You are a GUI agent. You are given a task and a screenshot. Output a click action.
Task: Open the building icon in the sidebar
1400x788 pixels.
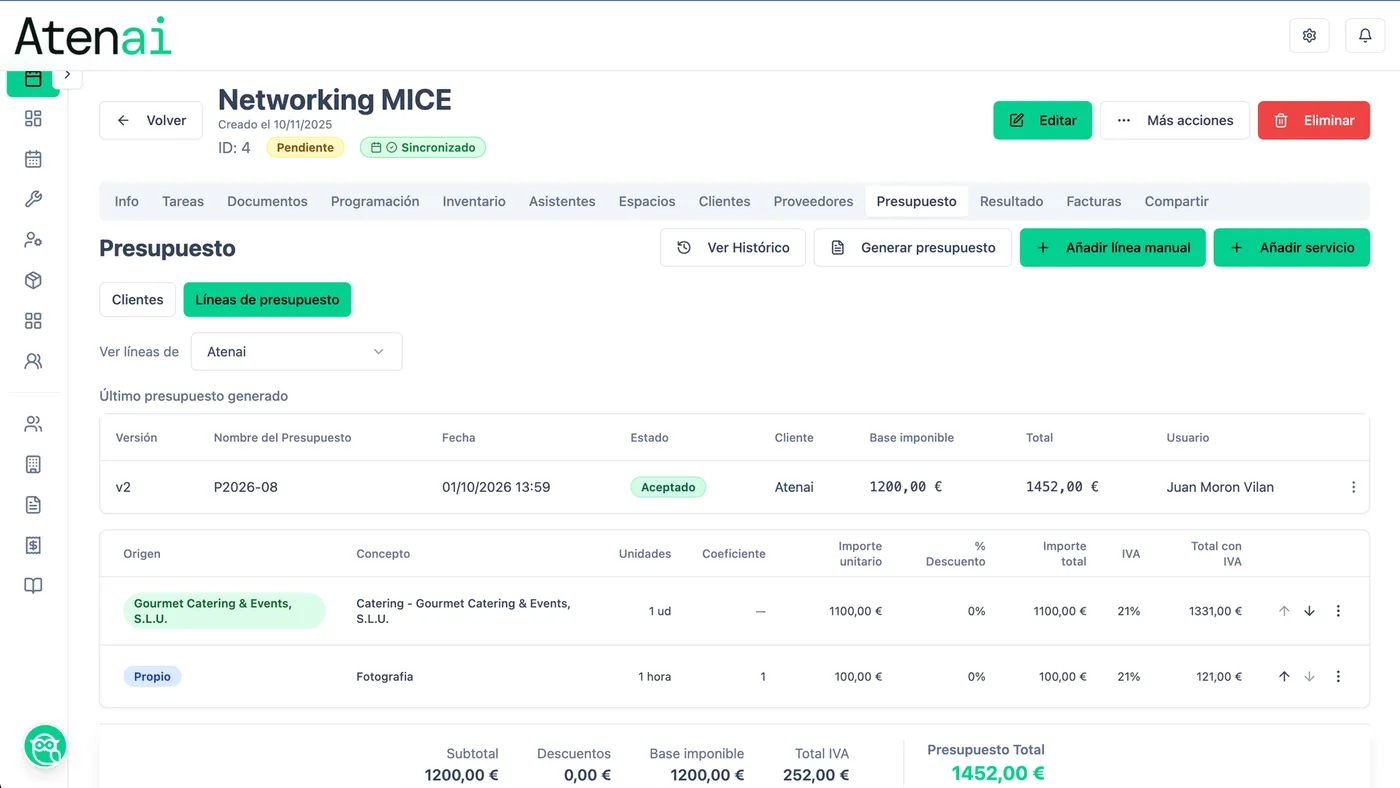click(33, 464)
